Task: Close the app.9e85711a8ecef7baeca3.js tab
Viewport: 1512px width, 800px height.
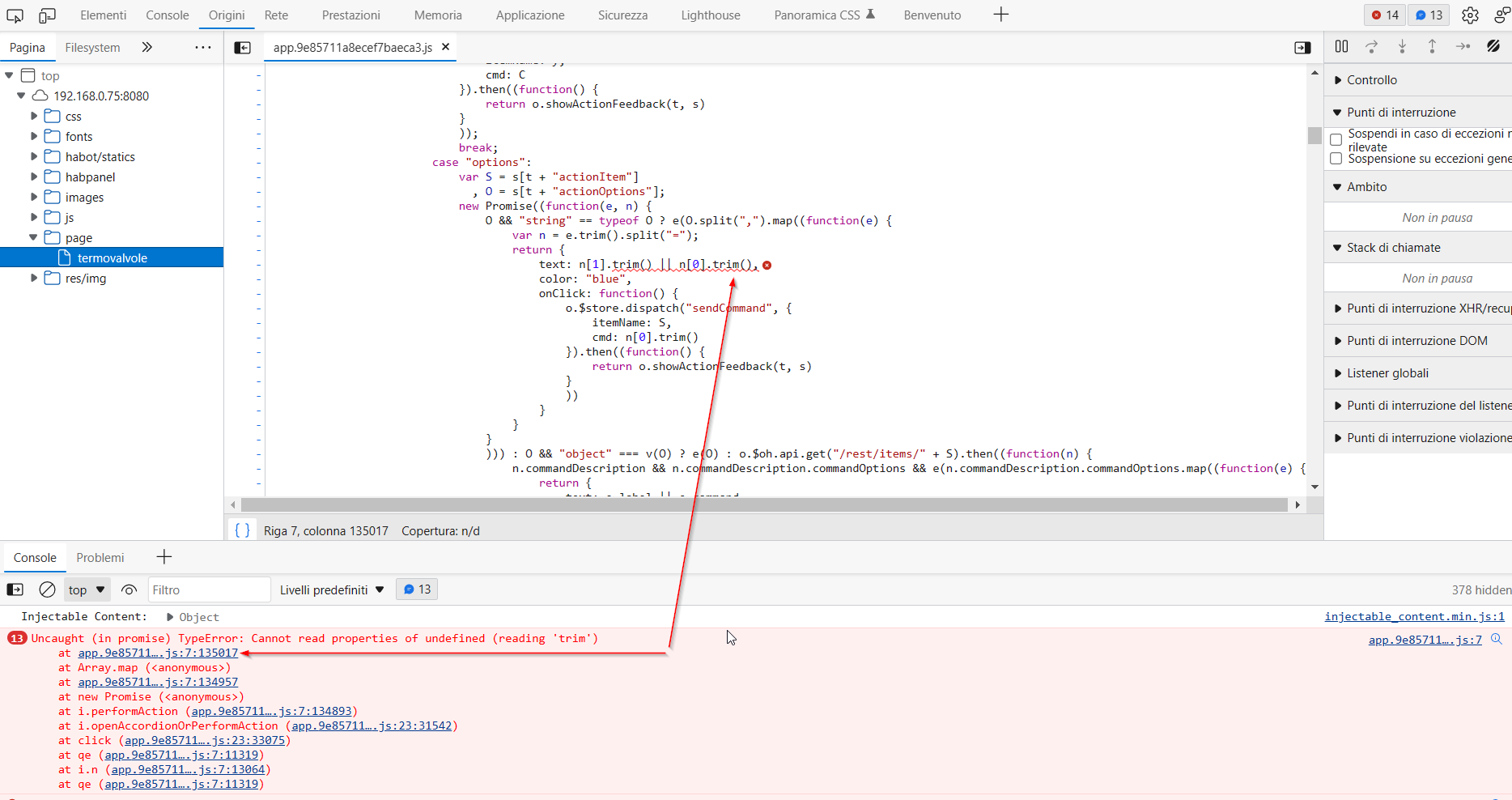Action: pos(445,47)
